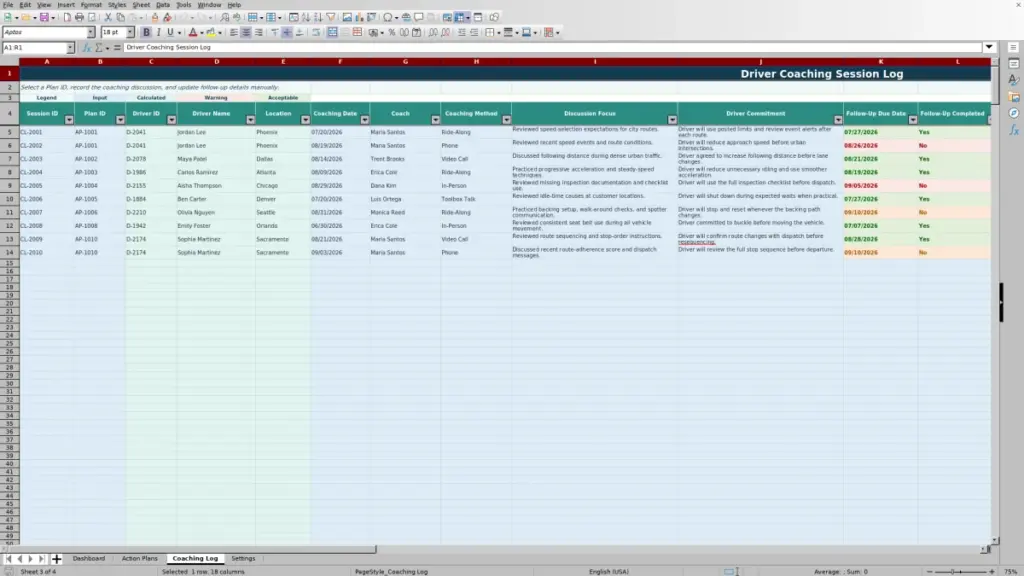Zoom in with plus button

(x=991, y=571)
